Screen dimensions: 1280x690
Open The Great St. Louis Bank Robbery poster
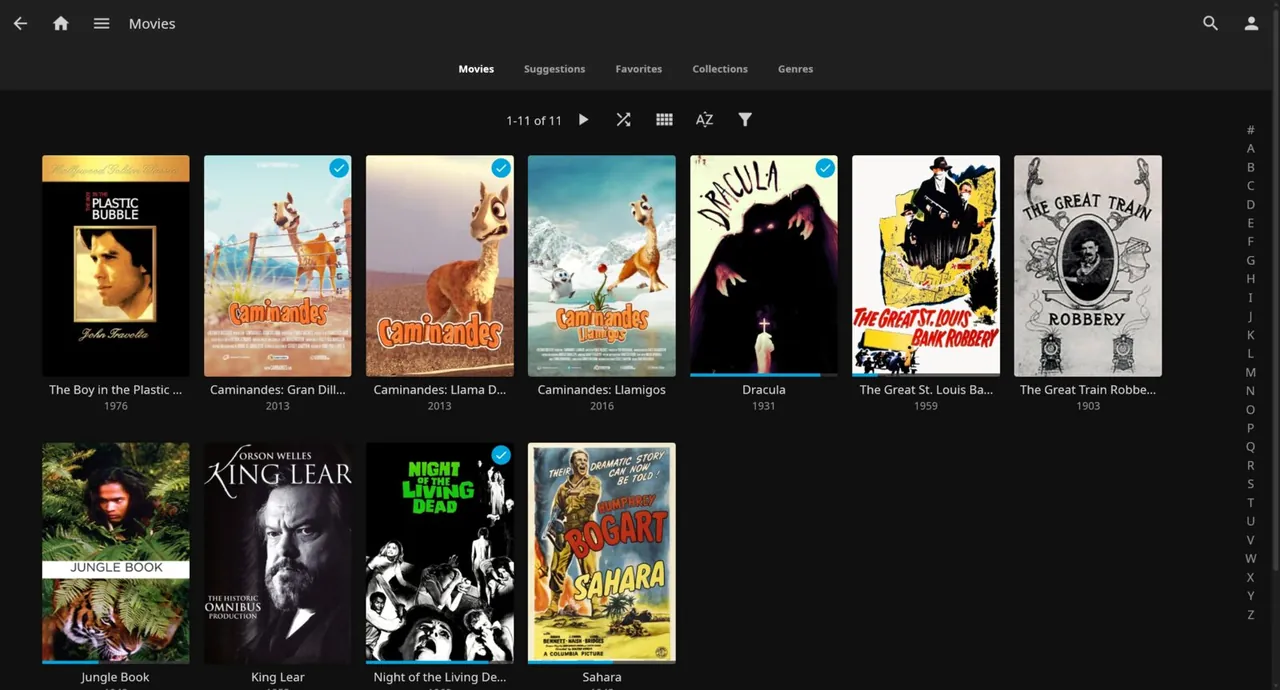[x=926, y=266]
